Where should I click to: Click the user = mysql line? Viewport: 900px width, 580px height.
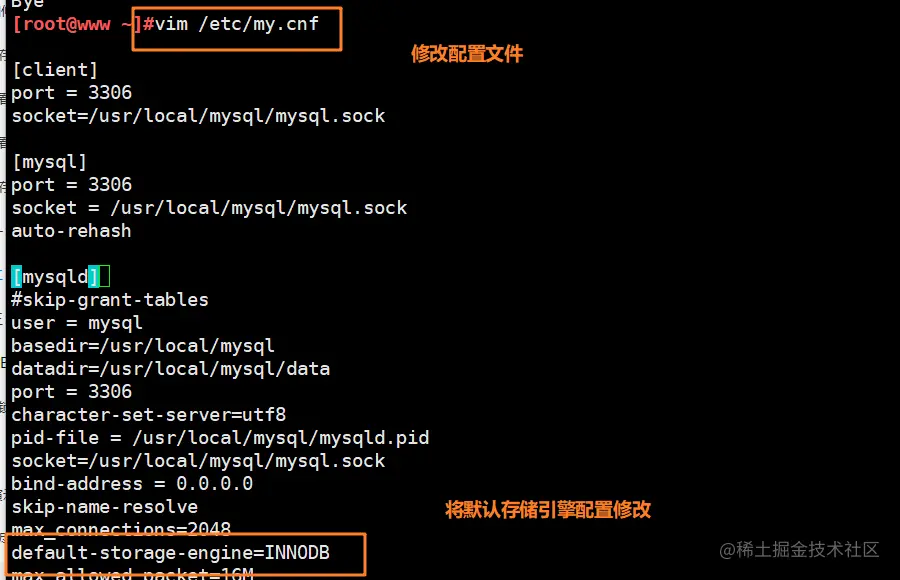point(77,323)
